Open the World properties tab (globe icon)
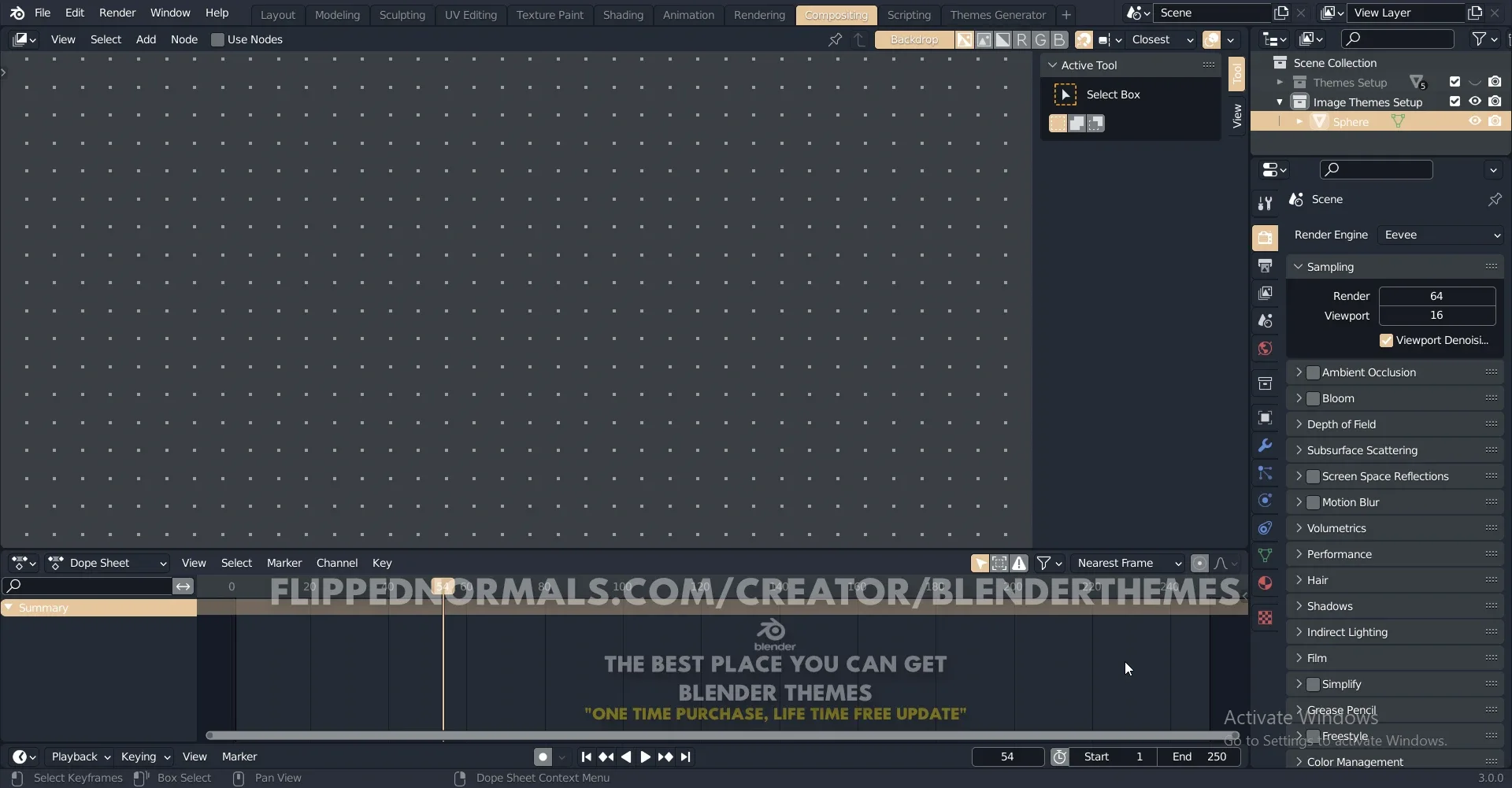 click(1265, 348)
